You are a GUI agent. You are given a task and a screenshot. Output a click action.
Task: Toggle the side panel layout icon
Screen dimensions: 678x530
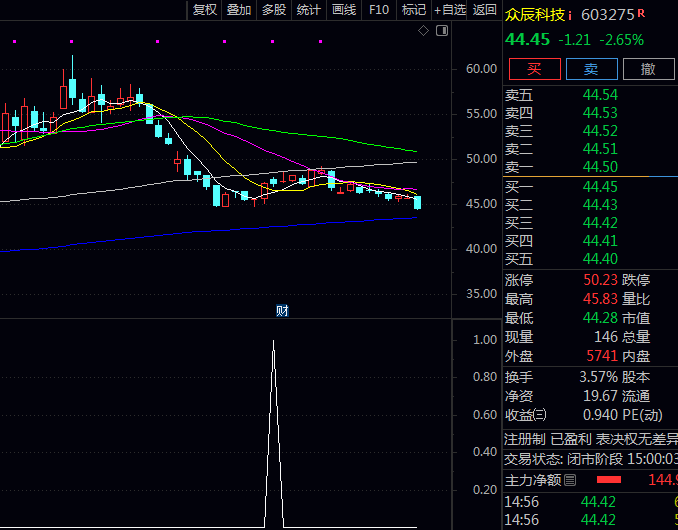(x=440, y=31)
